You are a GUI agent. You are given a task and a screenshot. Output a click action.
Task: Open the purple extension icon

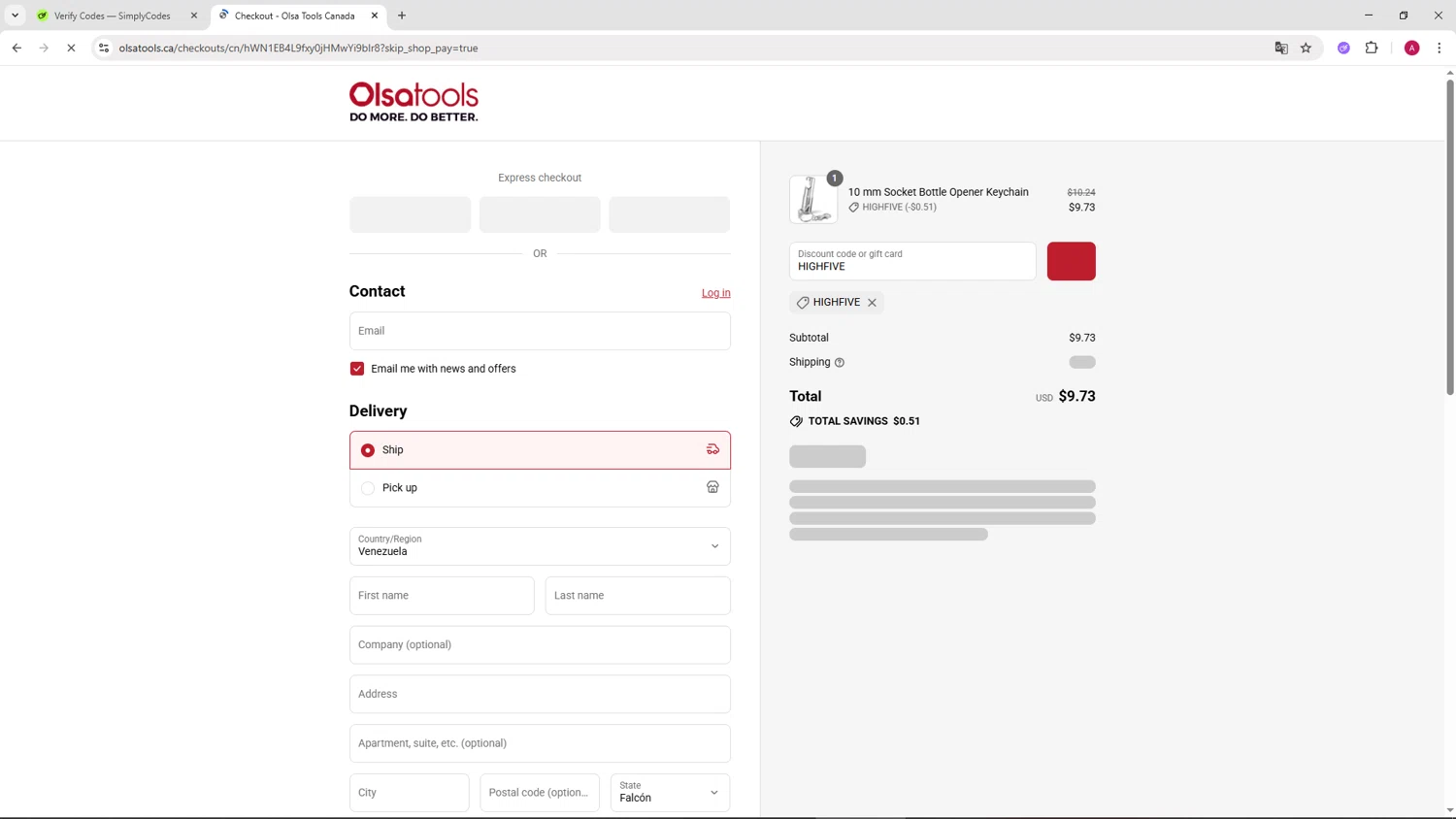[x=1343, y=48]
